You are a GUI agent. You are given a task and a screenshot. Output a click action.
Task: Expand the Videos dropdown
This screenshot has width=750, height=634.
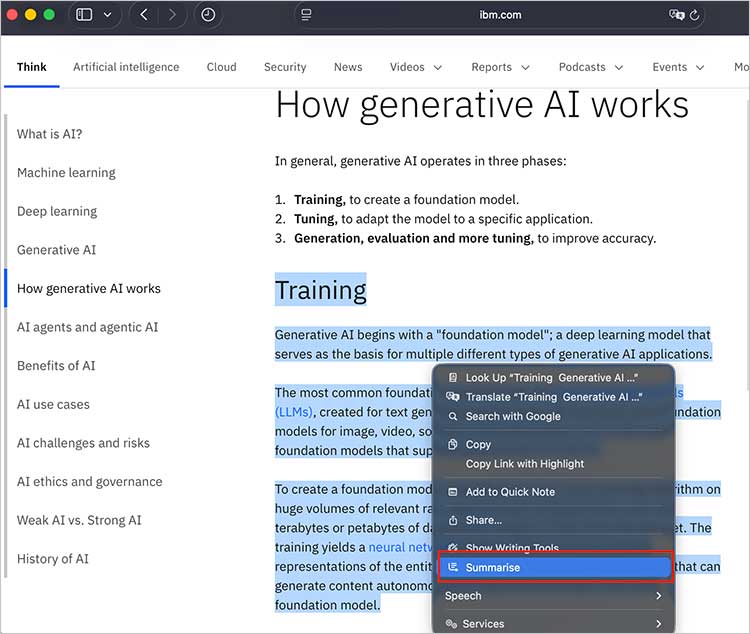[415, 67]
